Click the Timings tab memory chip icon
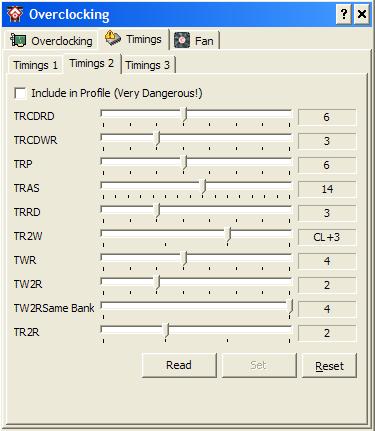375x431 pixels. (113, 38)
